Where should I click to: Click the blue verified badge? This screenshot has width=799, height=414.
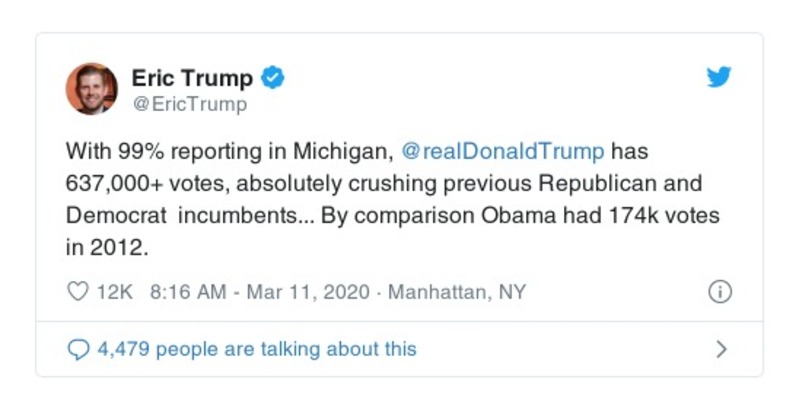pos(271,77)
